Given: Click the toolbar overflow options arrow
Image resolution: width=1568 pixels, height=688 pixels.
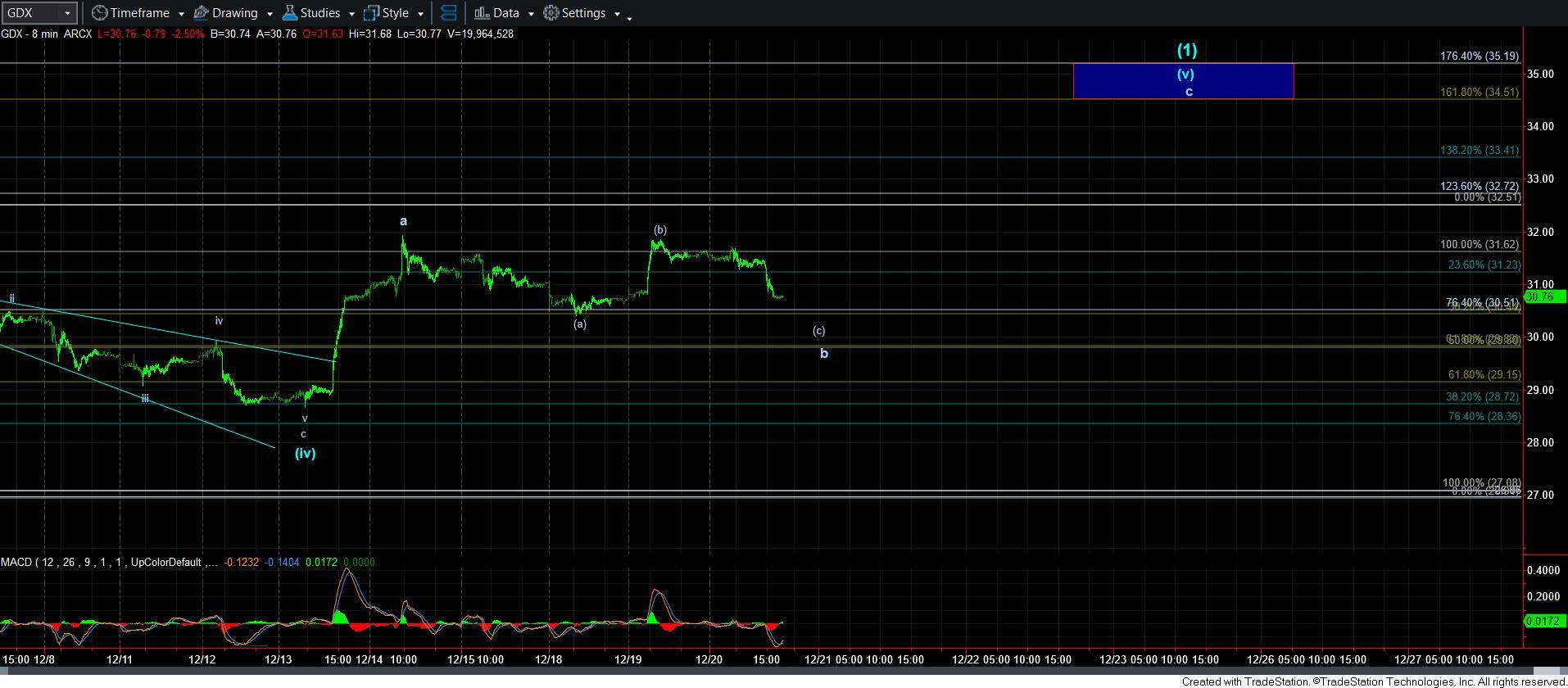Looking at the screenshot, I should pyautogui.click(x=629, y=16).
